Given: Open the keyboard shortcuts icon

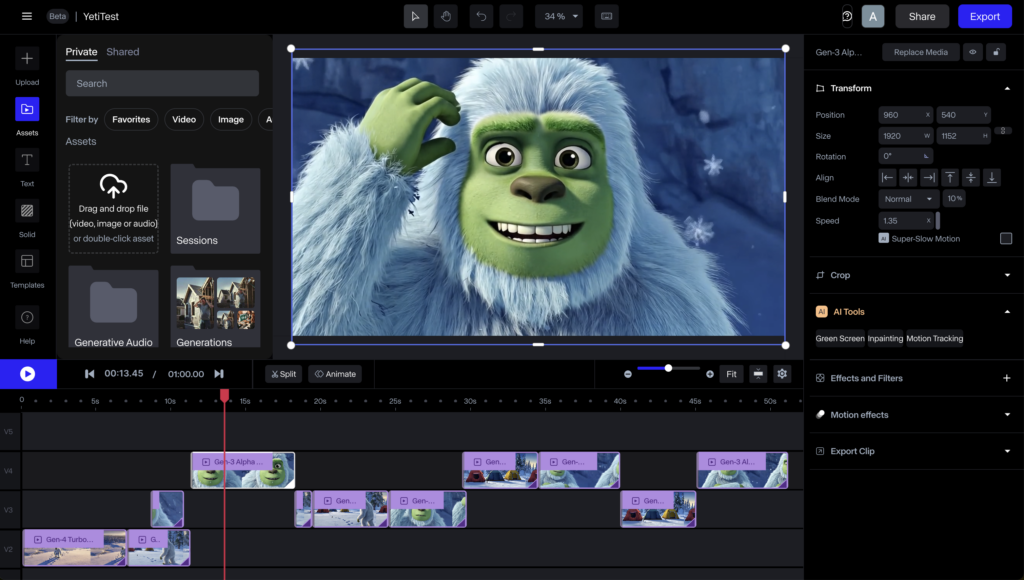Looking at the screenshot, I should [607, 16].
